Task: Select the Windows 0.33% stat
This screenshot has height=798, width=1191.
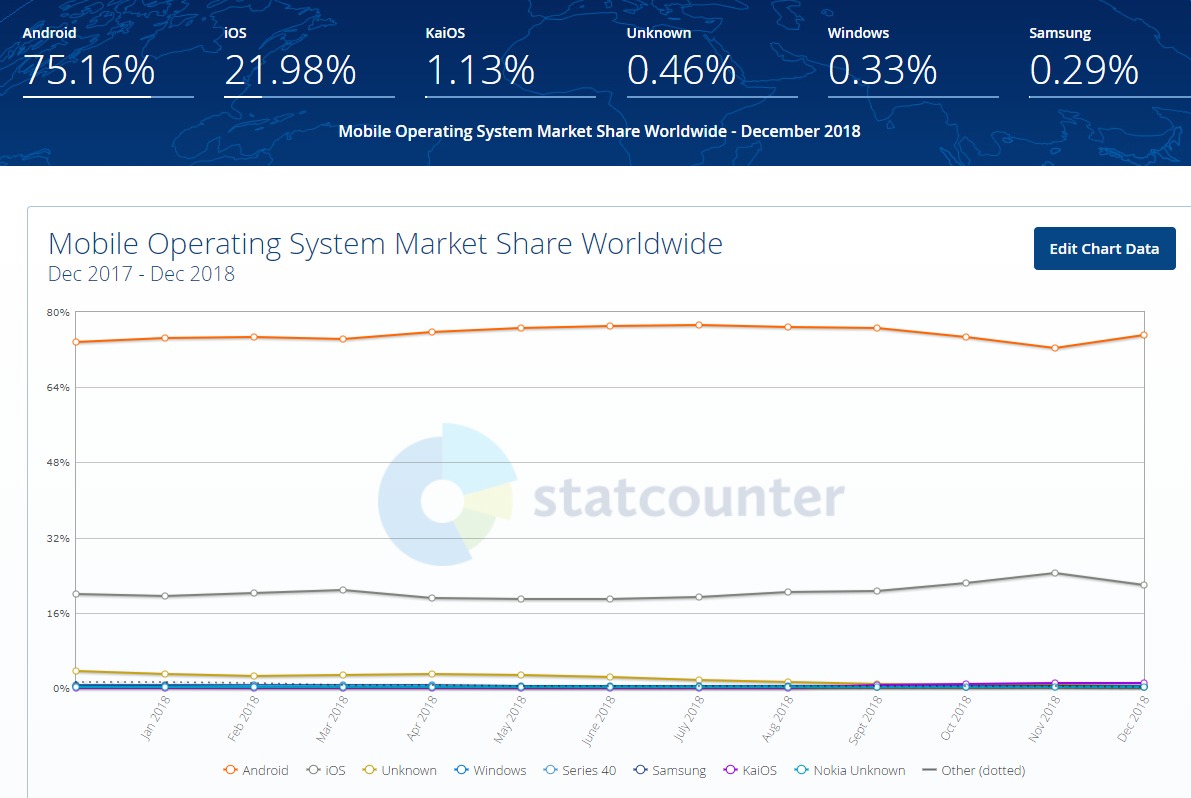Action: [x=913, y=61]
